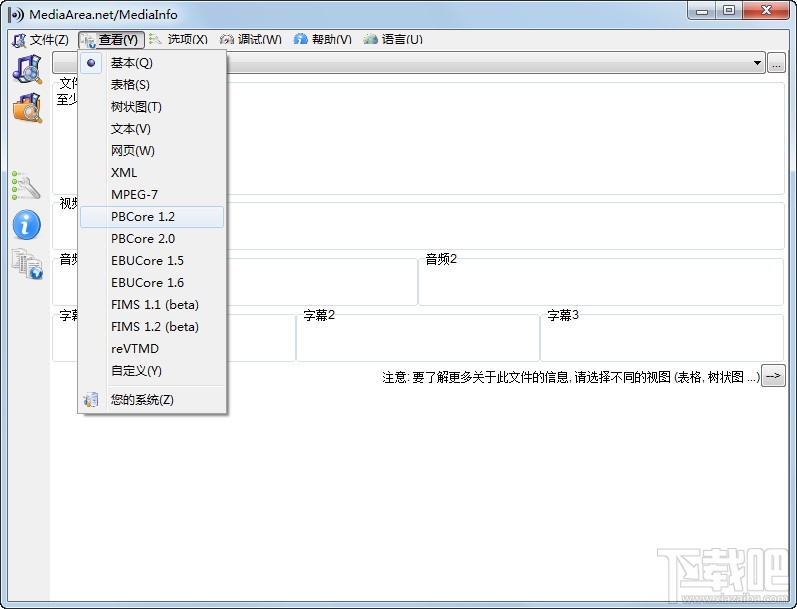Open 您的系统(Z) menu entry
Screen dimensions: 797x609
click(x=151, y=400)
